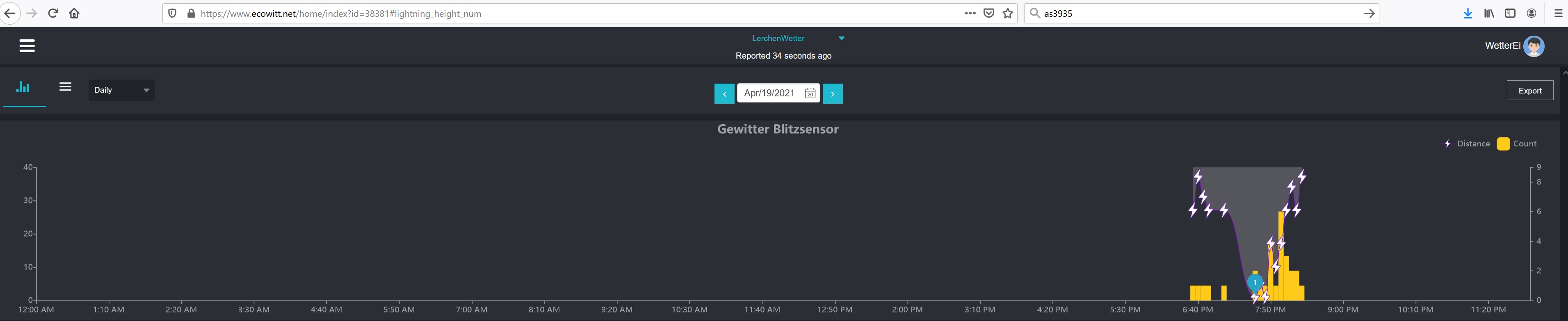Open Firefox downloads panel
The image size is (1568, 321).
click(x=1468, y=14)
